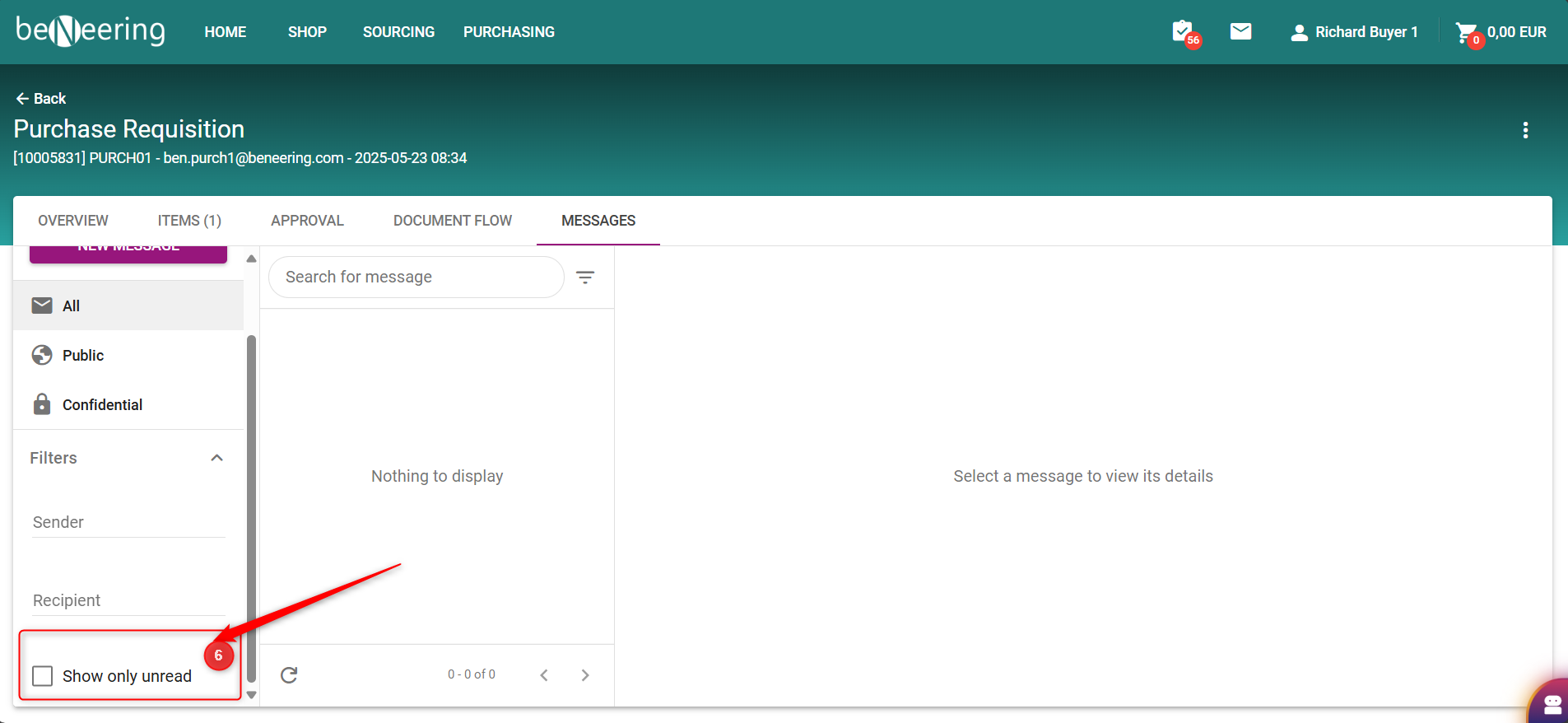Open the Richard Buyer 1 user menu

click(1354, 32)
